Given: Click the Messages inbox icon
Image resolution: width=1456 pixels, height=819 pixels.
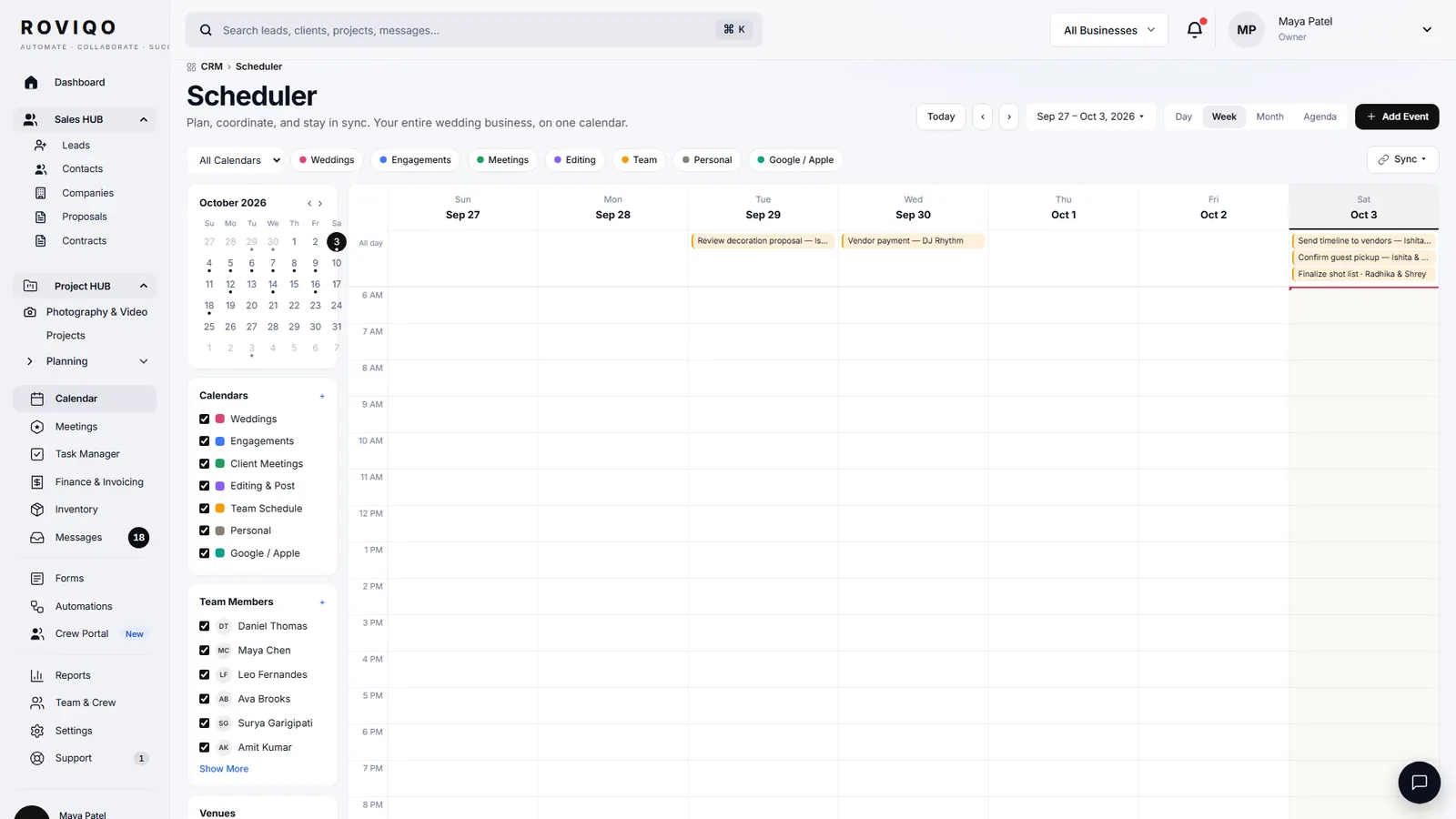Looking at the screenshot, I should (x=37, y=538).
